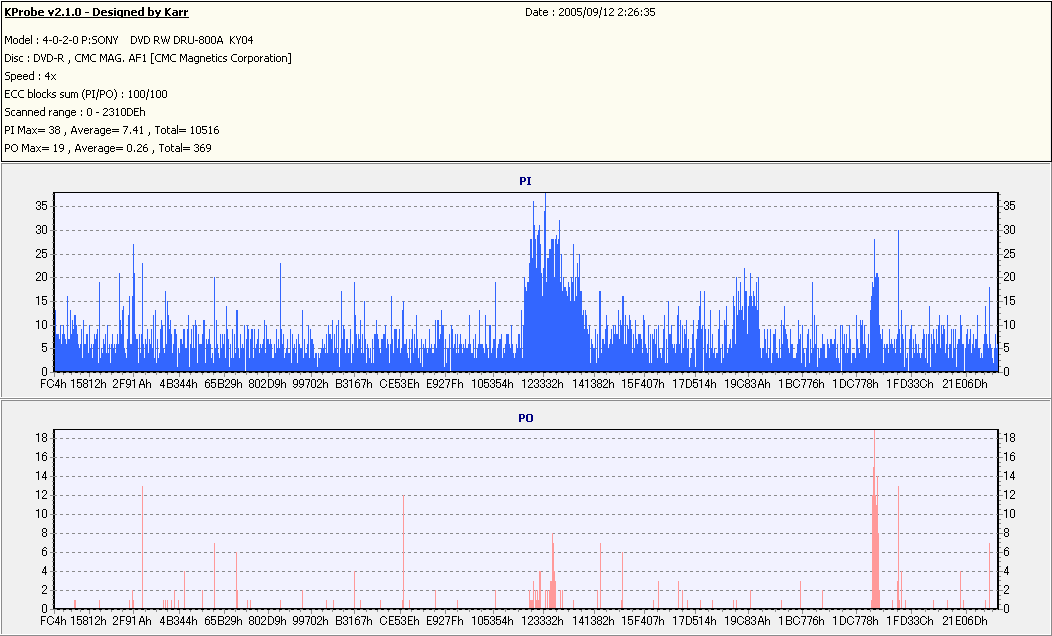Screen dimensions: 1052x636
Task: Click the 123332h label under PI graph
Action: (x=543, y=384)
